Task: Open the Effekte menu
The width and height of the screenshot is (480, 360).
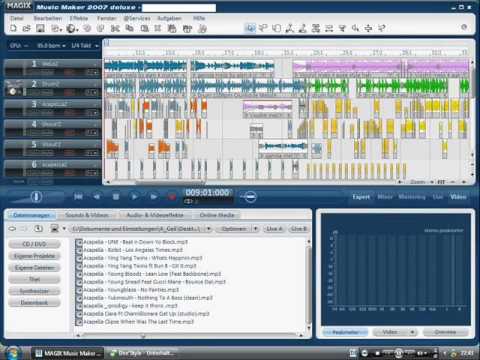Action: [79, 18]
